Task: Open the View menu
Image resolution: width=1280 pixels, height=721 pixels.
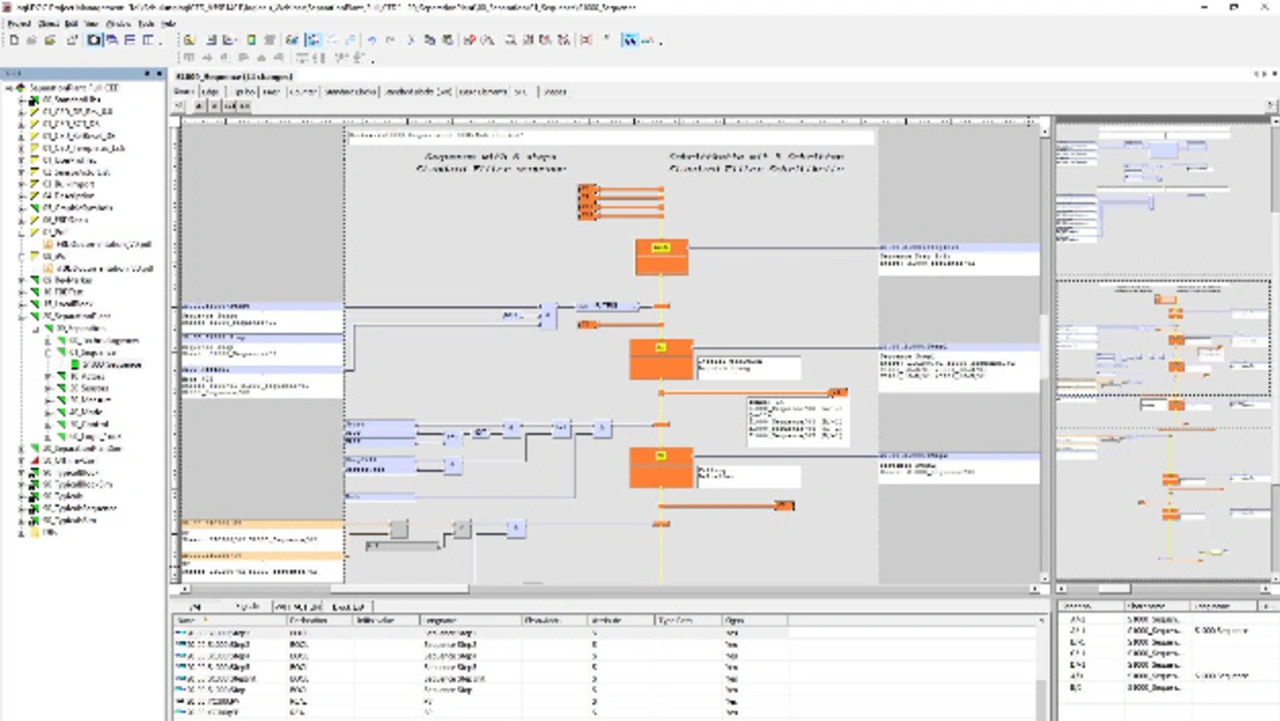Action: tap(90, 23)
